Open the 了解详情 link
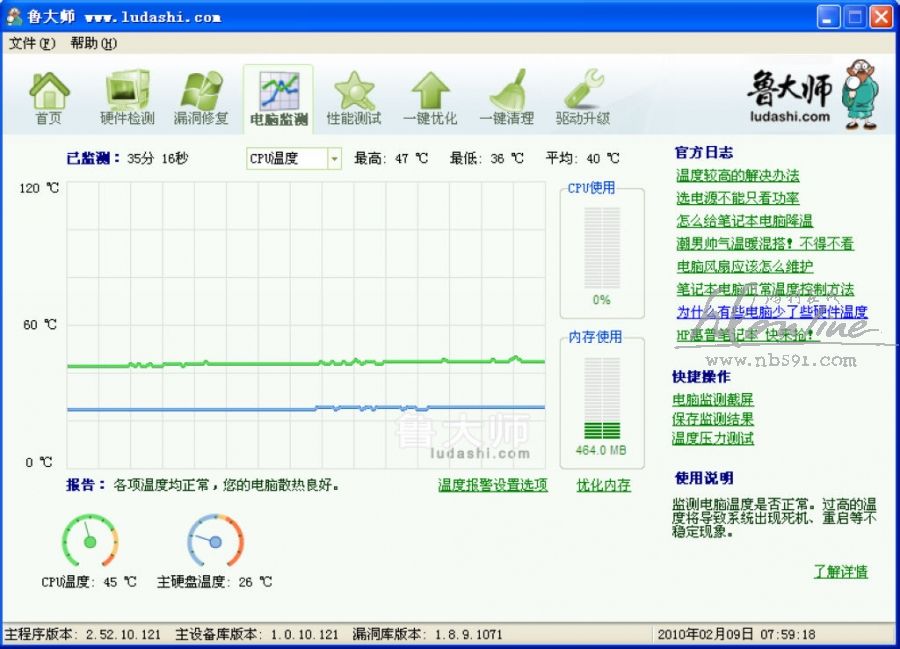This screenshot has width=900, height=649. click(x=840, y=572)
